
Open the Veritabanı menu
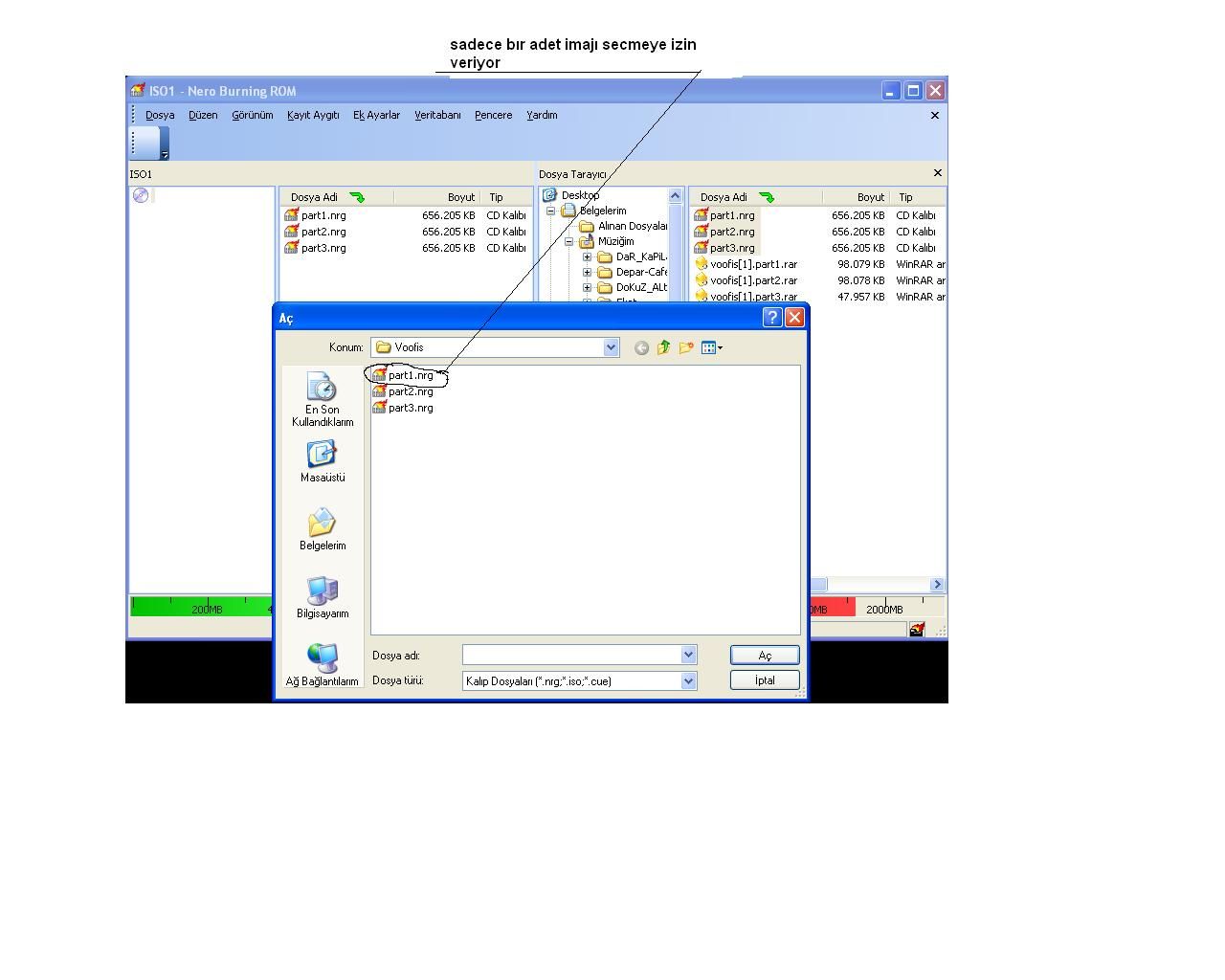(437, 115)
